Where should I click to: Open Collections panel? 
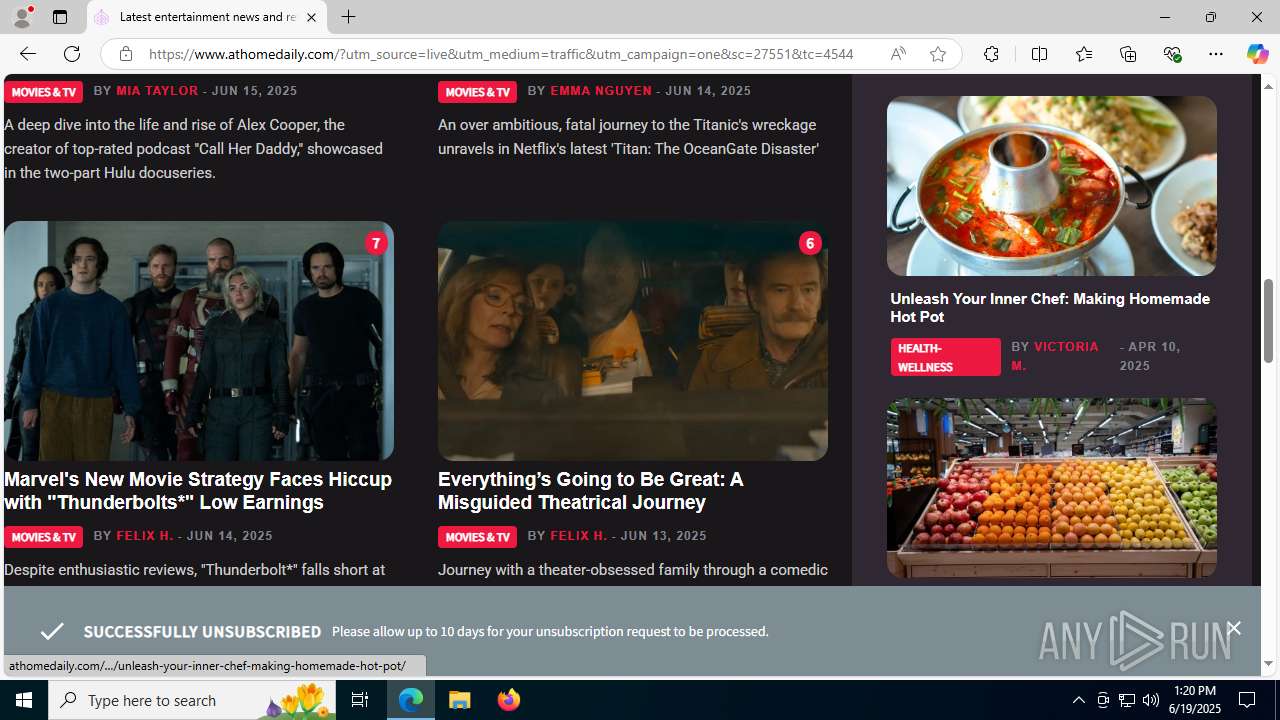click(x=1128, y=54)
